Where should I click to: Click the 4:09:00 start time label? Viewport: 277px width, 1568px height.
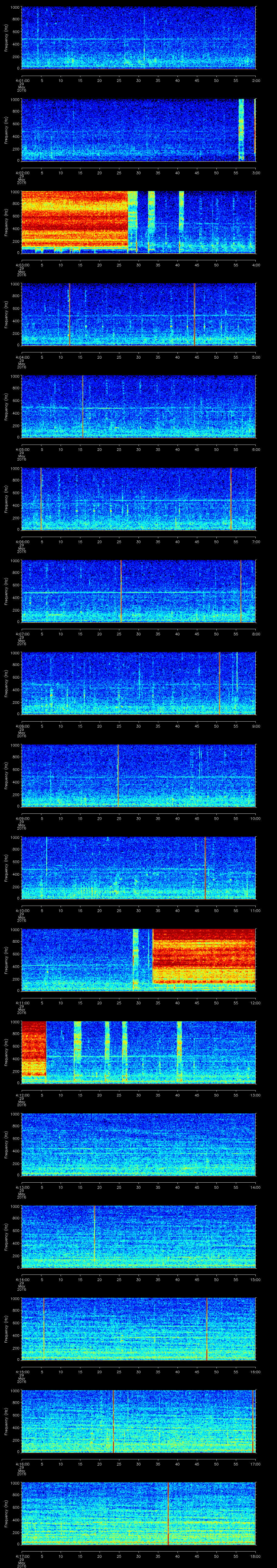click(x=22, y=818)
